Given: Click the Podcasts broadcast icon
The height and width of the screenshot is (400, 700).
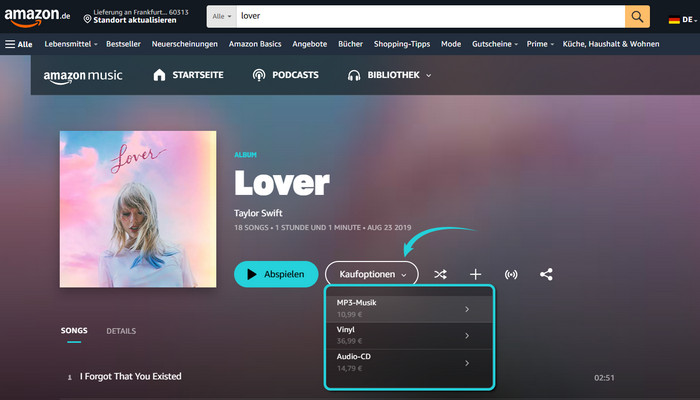Looking at the screenshot, I should click(259, 75).
